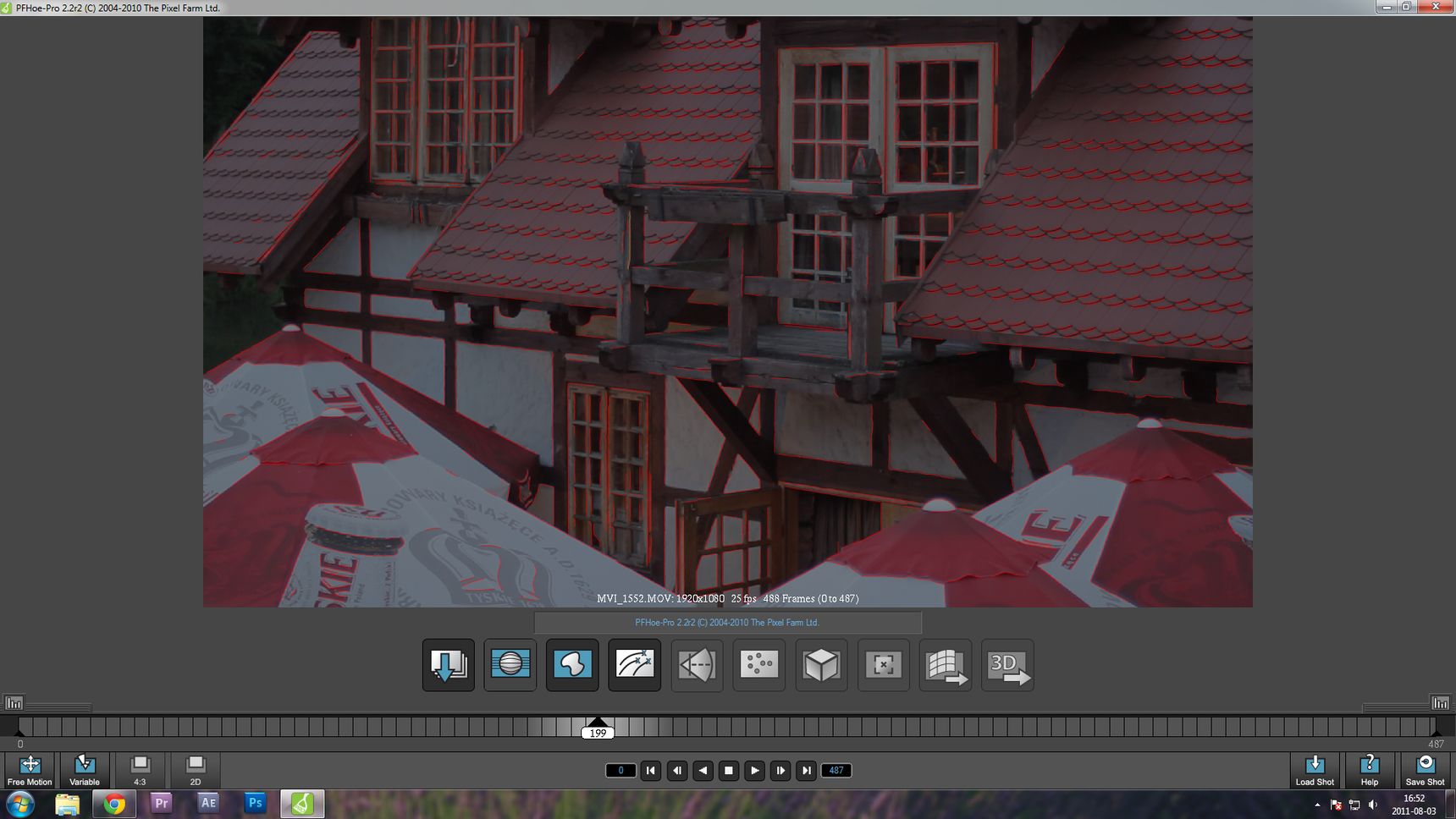Click the left panel slider below viewport
This screenshot has width=1456, height=819.
(x=58, y=706)
